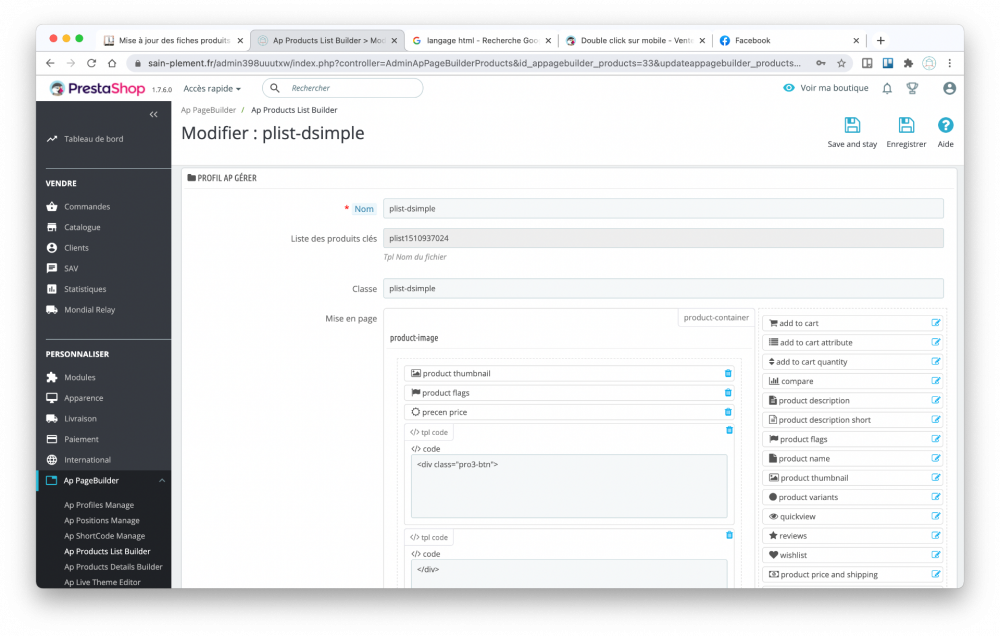Open SAV menu item
This screenshot has width=1000, height=636.
click(x=71, y=269)
